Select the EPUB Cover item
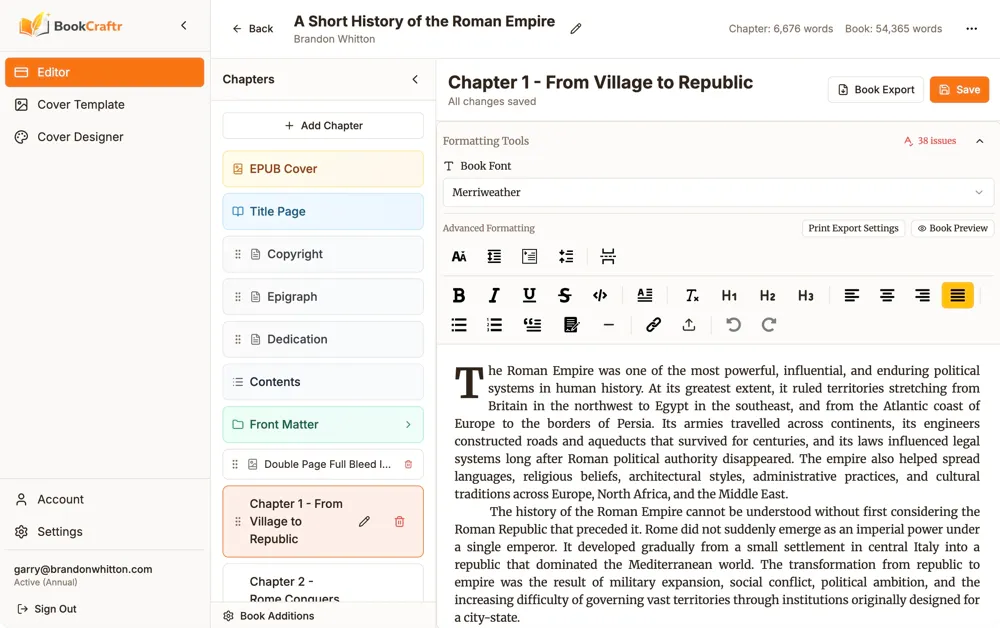 pos(323,169)
